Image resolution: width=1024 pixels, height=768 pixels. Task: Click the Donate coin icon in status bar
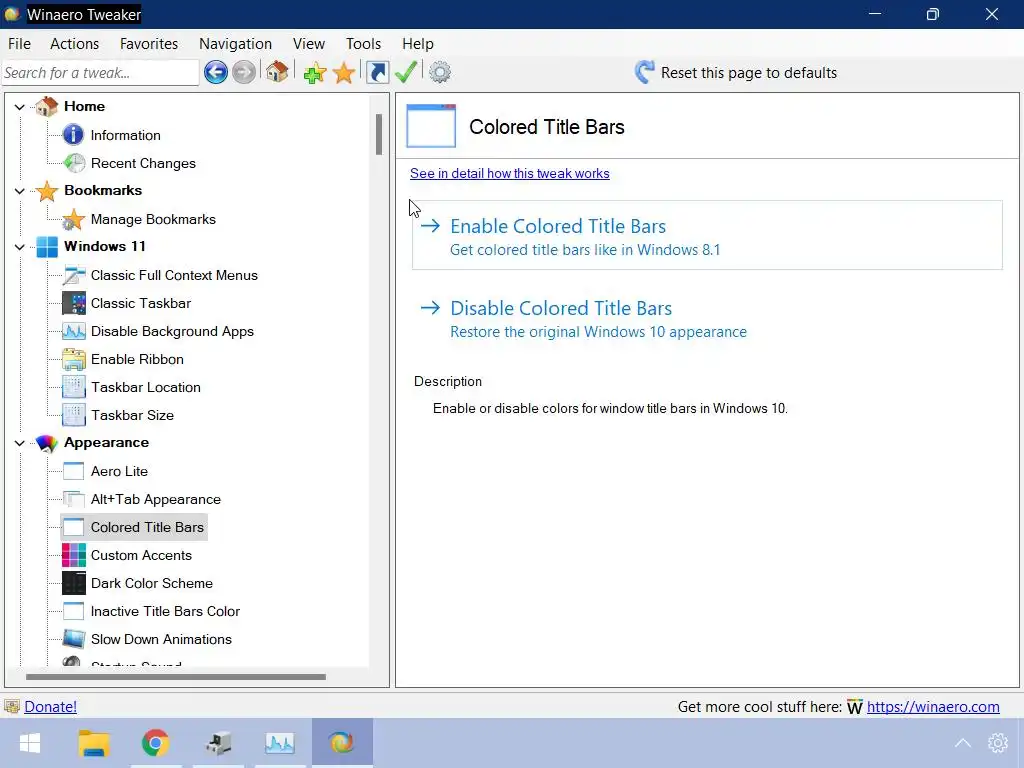coord(12,707)
